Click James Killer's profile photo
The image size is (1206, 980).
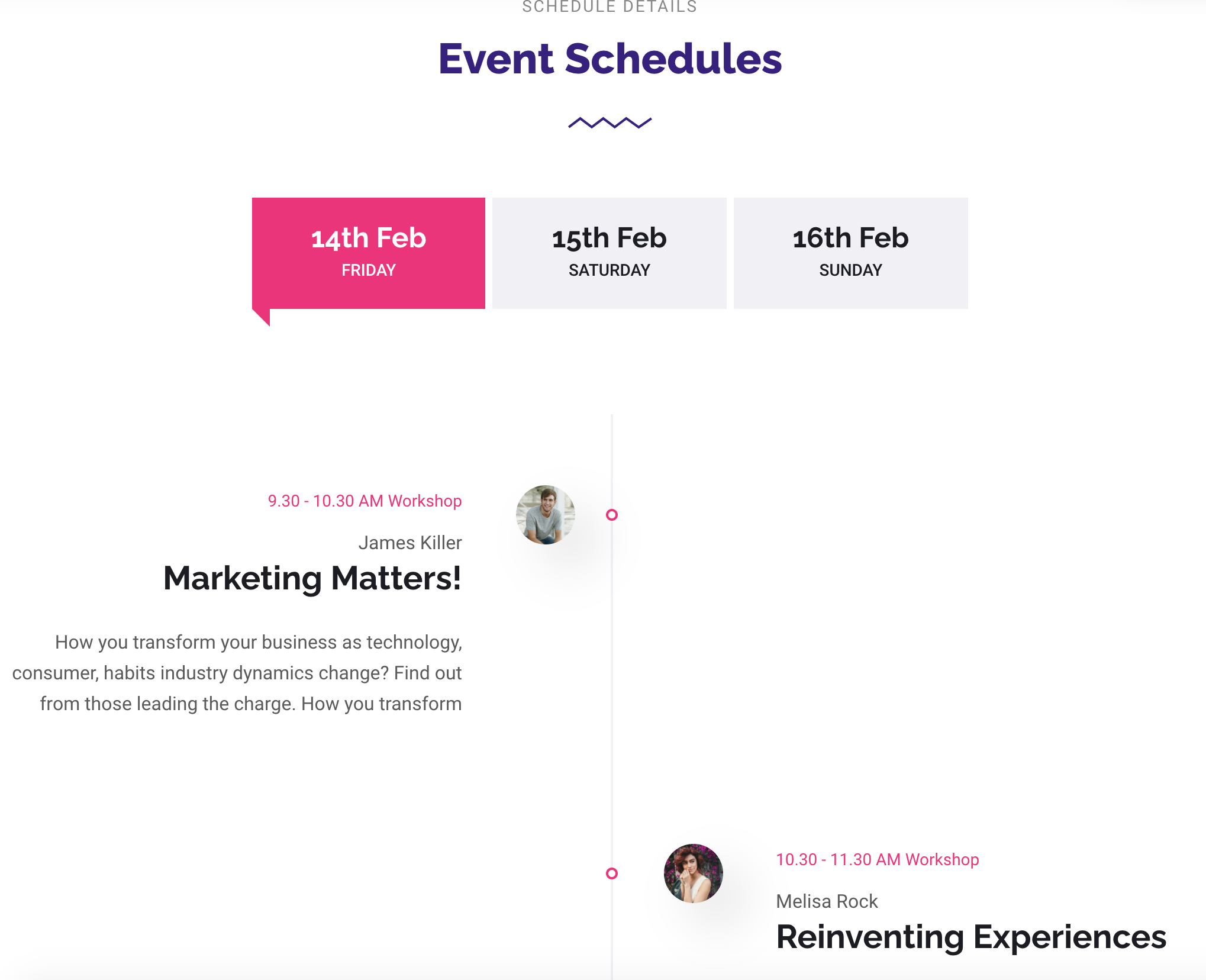[546, 515]
